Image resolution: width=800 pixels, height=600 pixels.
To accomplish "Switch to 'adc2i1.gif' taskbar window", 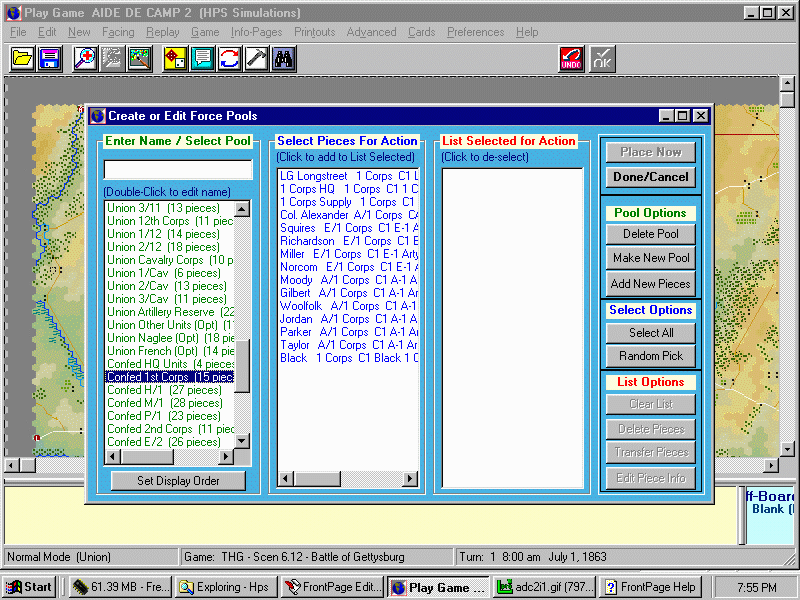I will click(x=545, y=587).
